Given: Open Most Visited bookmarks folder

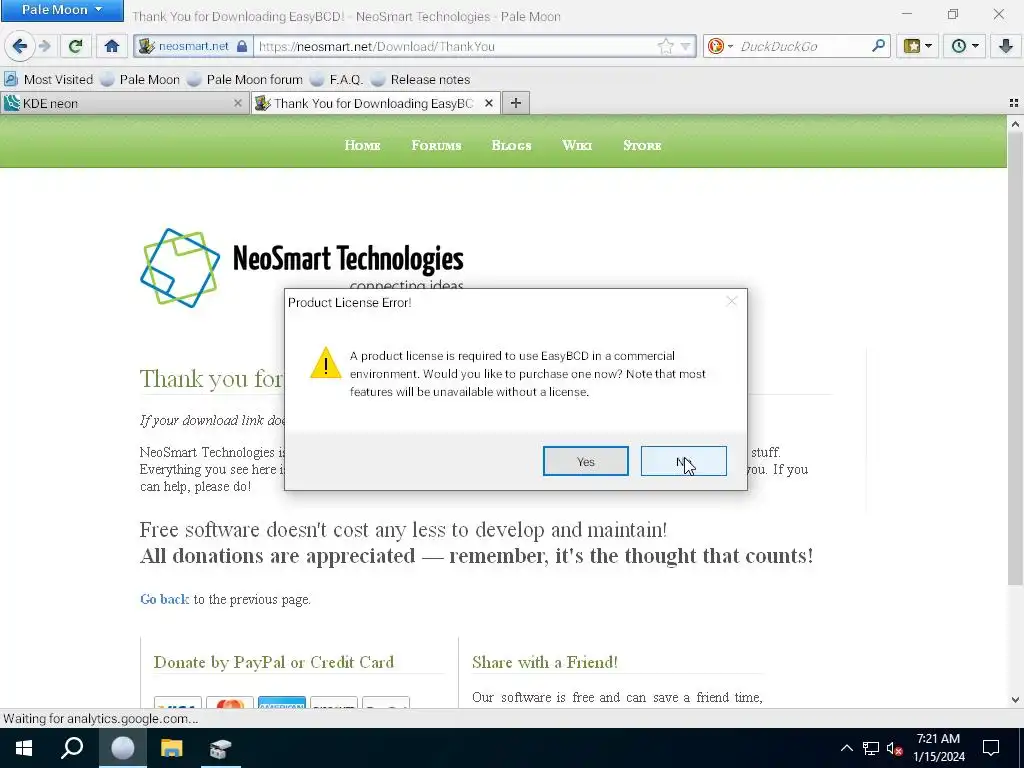Looking at the screenshot, I should coord(48,80).
